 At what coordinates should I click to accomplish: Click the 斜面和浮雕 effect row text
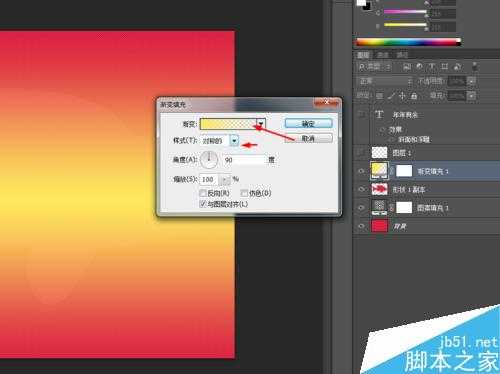click(414, 139)
